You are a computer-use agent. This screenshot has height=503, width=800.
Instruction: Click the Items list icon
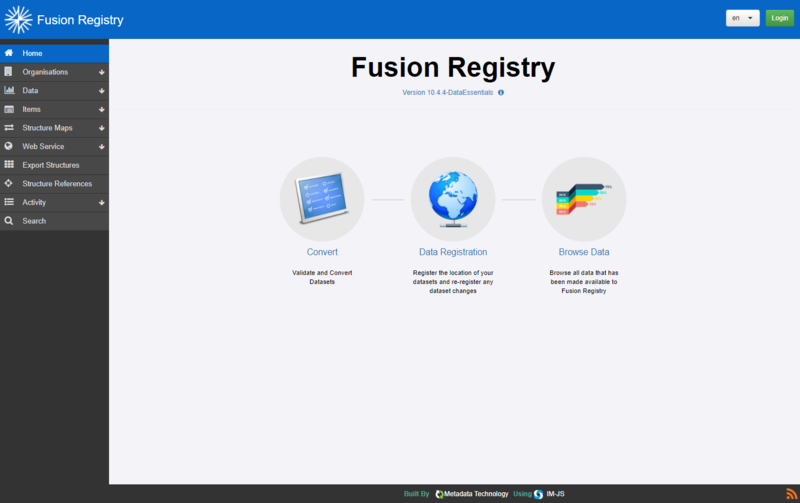pyautogui.click(x=9, y=109)
